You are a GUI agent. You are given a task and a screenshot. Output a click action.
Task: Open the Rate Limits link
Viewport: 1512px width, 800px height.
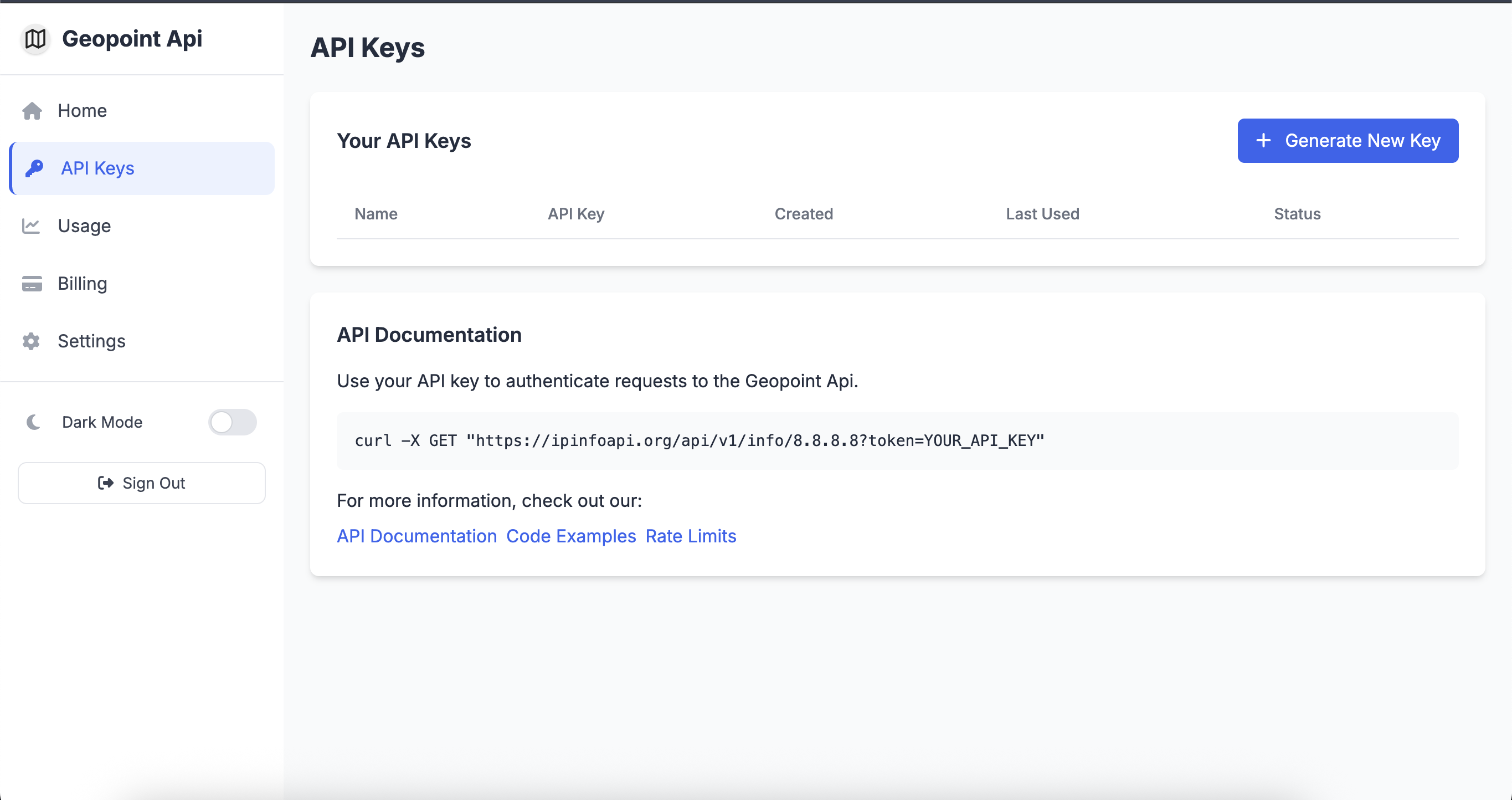click(691, 536)
